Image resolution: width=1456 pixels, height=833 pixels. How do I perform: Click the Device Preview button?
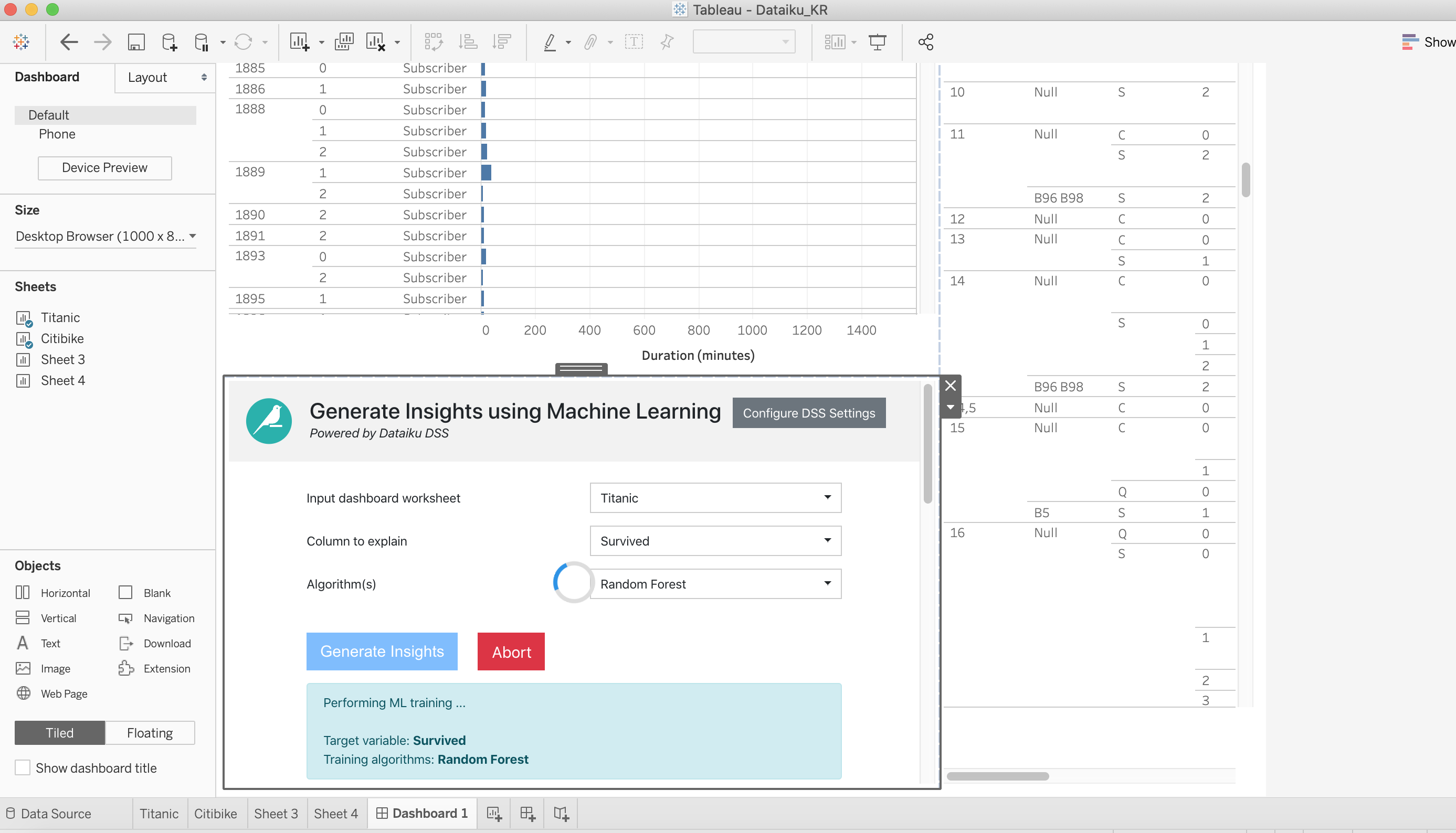105,168
